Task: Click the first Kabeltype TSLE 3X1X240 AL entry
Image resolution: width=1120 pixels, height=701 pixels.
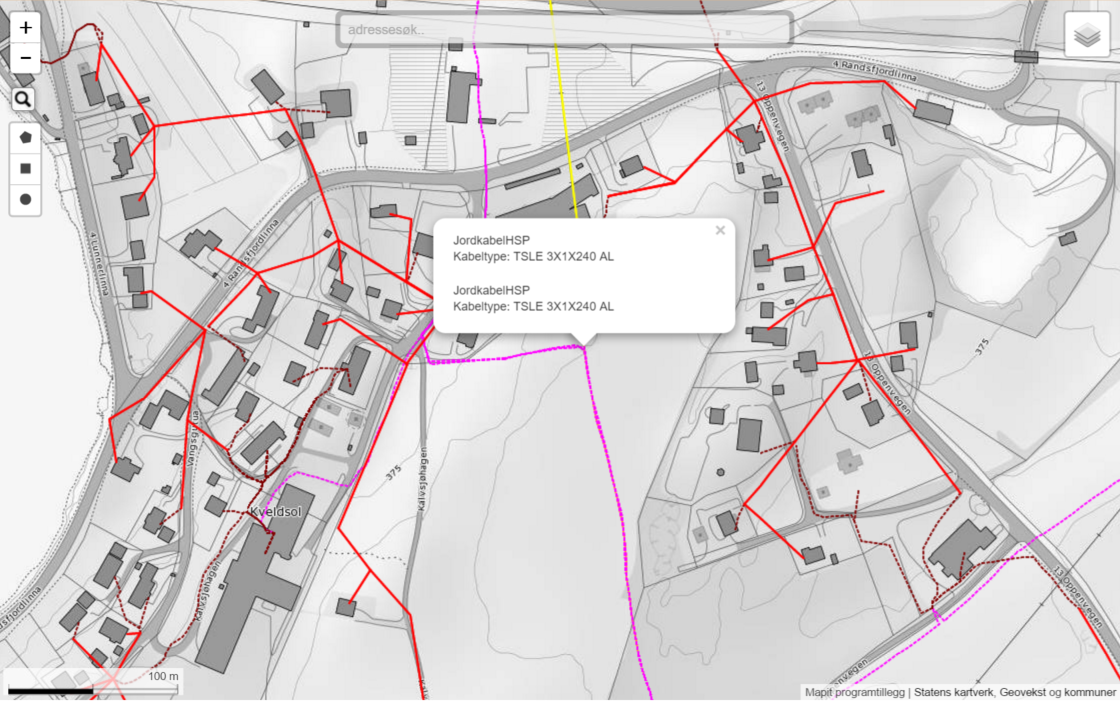Action: tap(533, 257)
